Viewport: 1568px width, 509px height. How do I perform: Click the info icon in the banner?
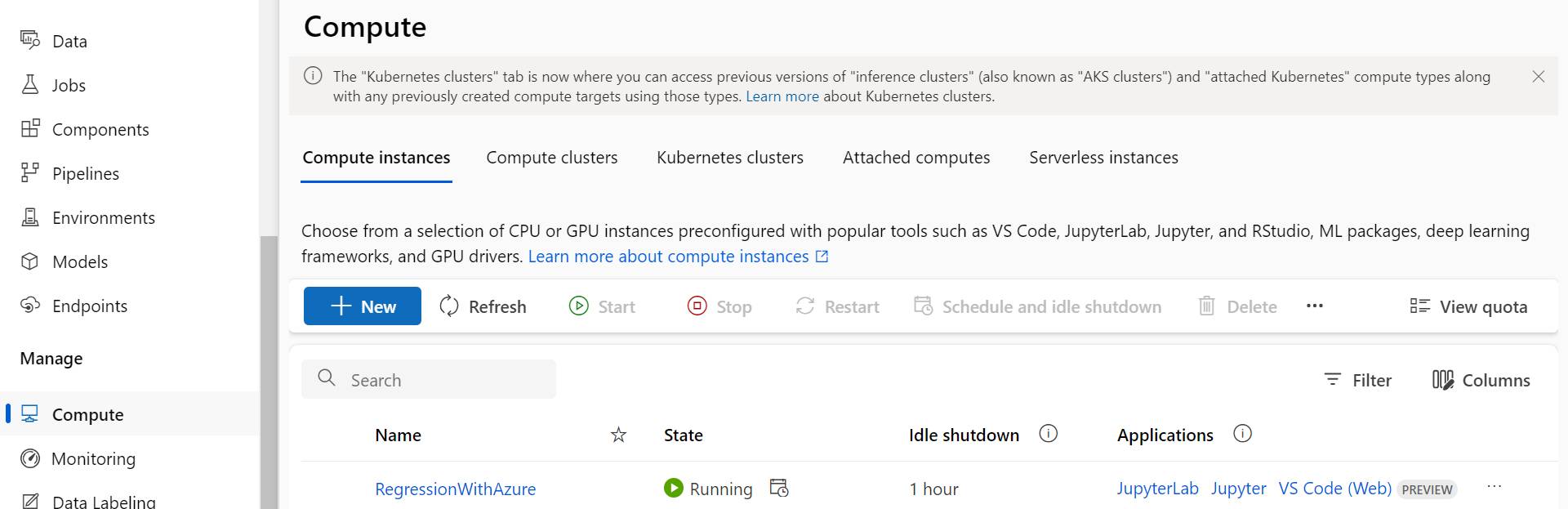click(313, 76)
